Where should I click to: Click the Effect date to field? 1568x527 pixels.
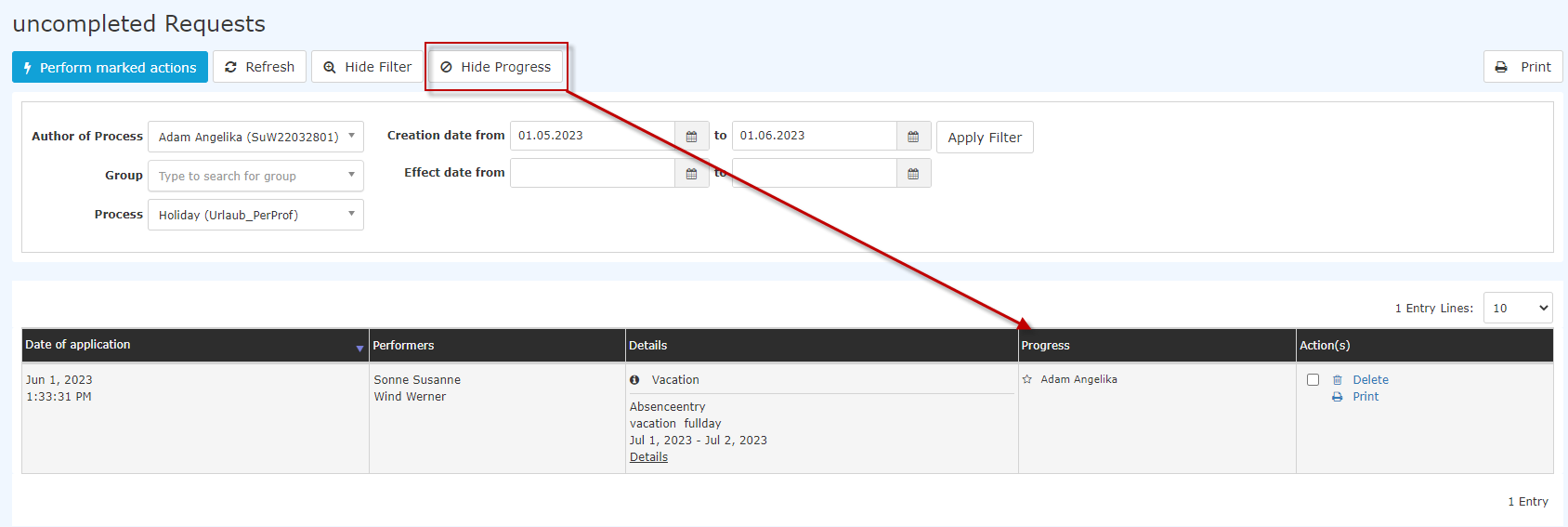click(815, 173)
